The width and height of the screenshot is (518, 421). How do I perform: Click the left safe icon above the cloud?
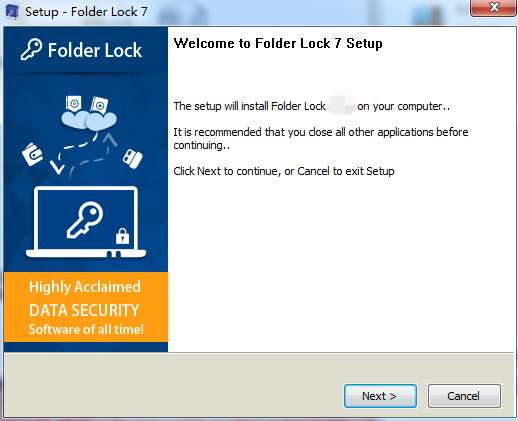point(73,104)
